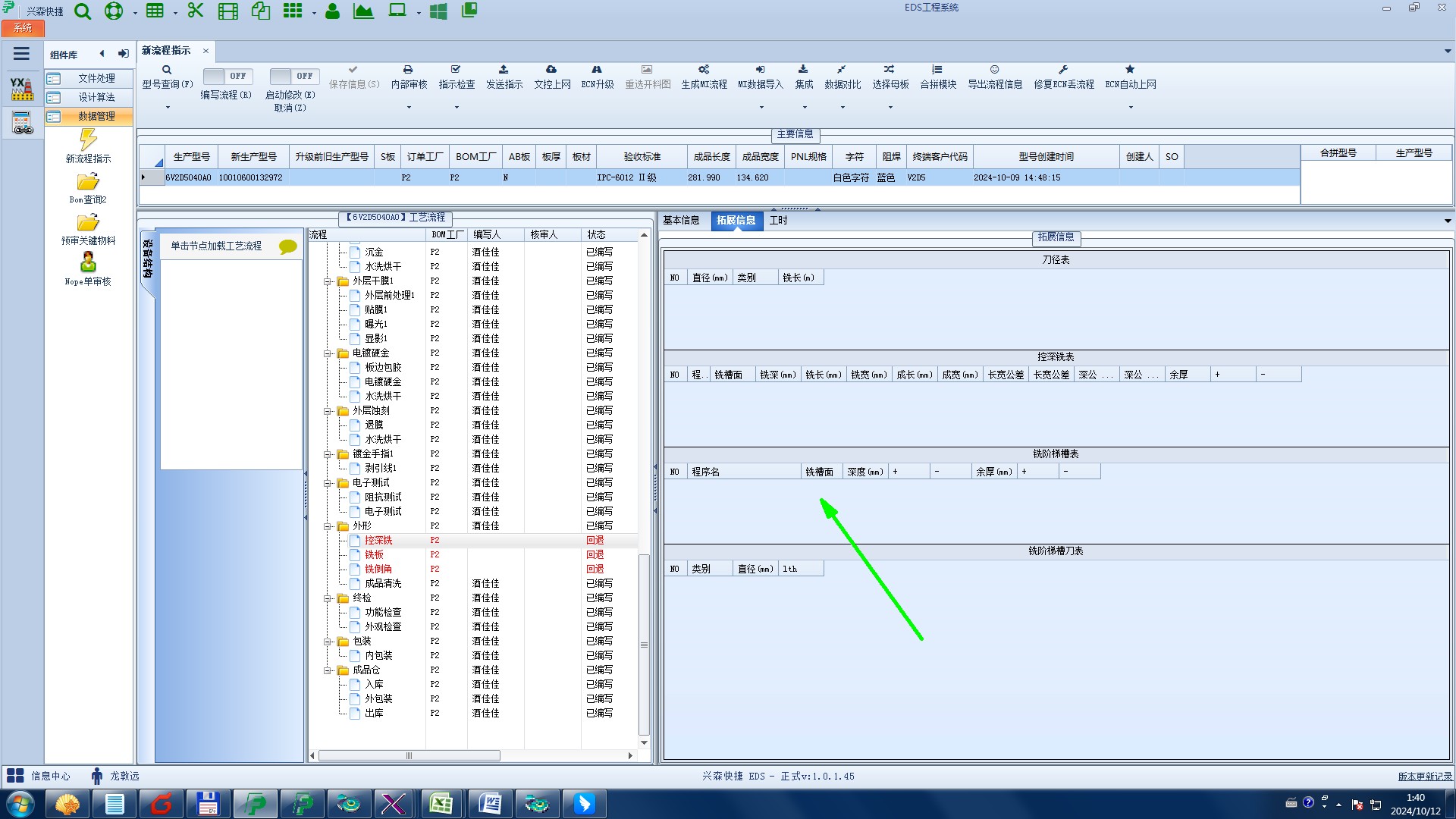
Task: Open the Bom查询2 folder icon
Action: tap(88, 182)
